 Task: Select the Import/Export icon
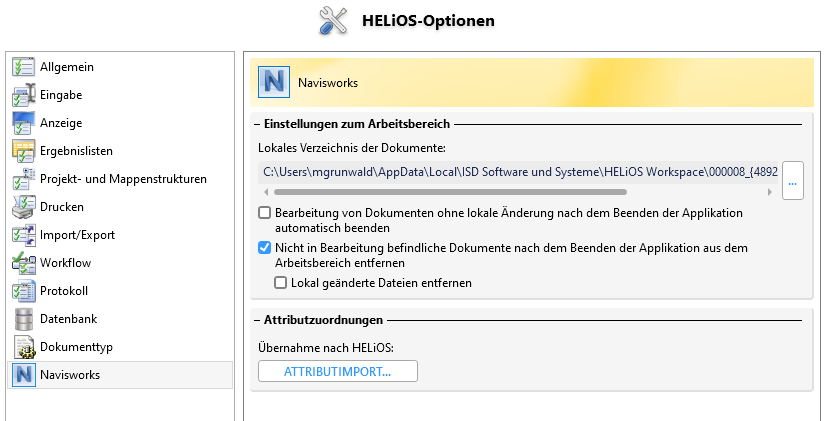[x=23, y=235]
